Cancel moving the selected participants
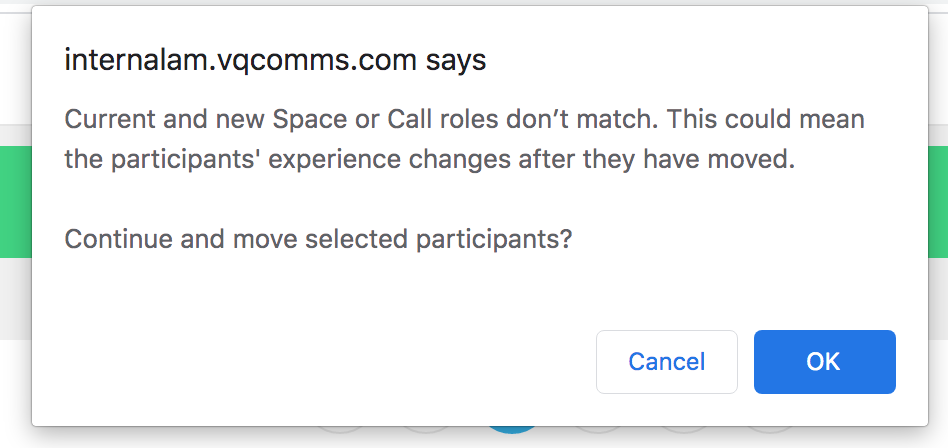 [667, 362]
